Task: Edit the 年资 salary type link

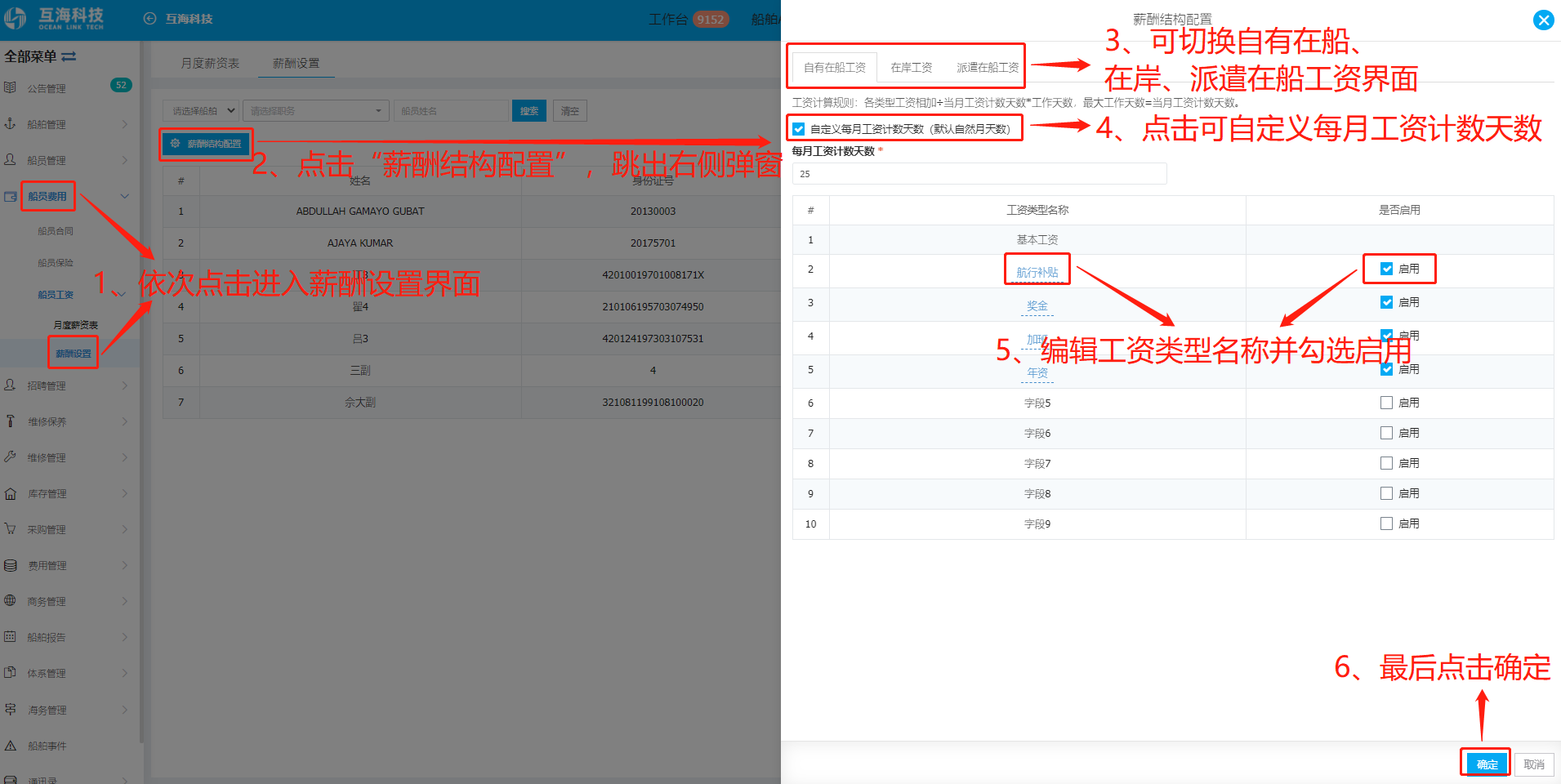Action: pos(1037,372)
